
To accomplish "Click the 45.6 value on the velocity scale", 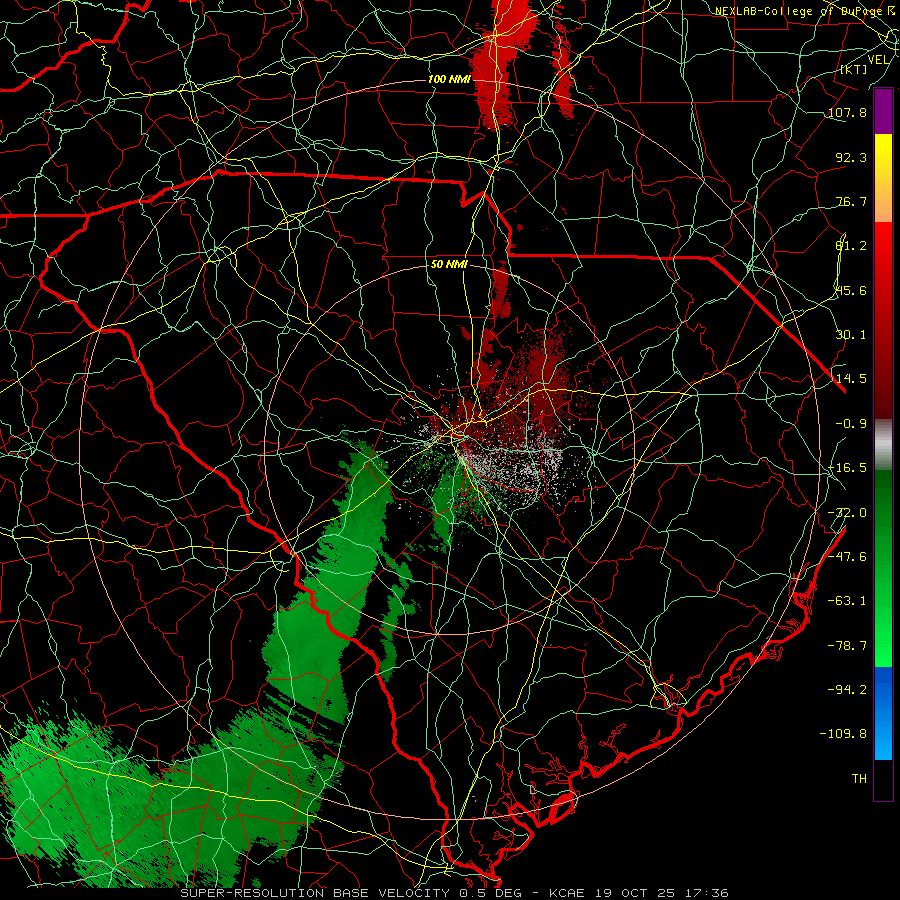I will coord(851,290).
